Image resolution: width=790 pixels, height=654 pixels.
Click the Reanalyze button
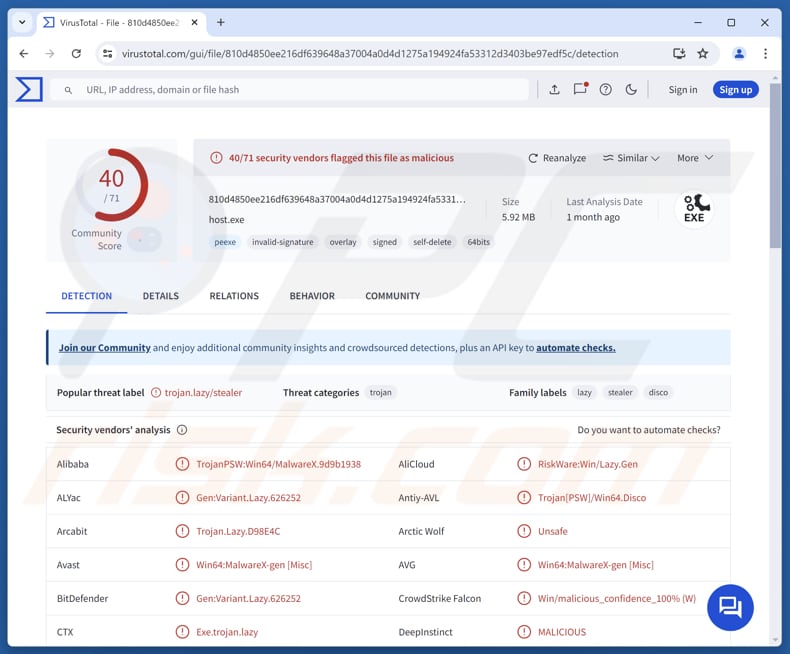[x=557, y=158]
